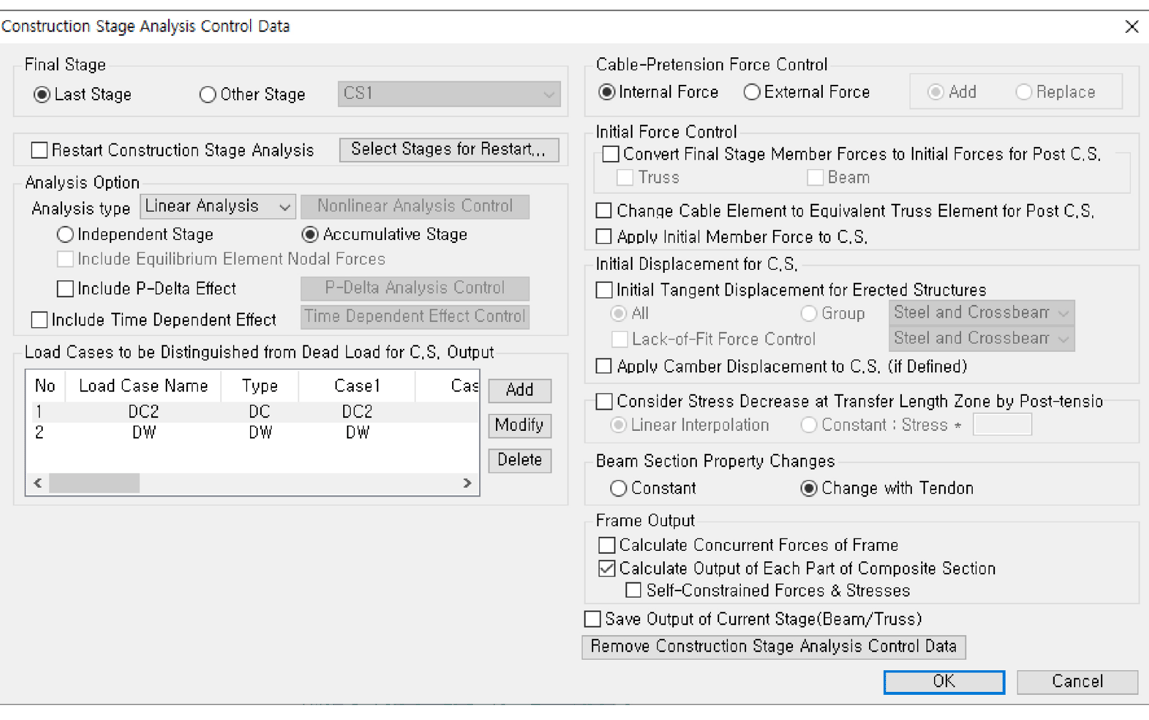
Task: Enable Apply Initial Member Force to C.S.
Action: tap(604, 237)
